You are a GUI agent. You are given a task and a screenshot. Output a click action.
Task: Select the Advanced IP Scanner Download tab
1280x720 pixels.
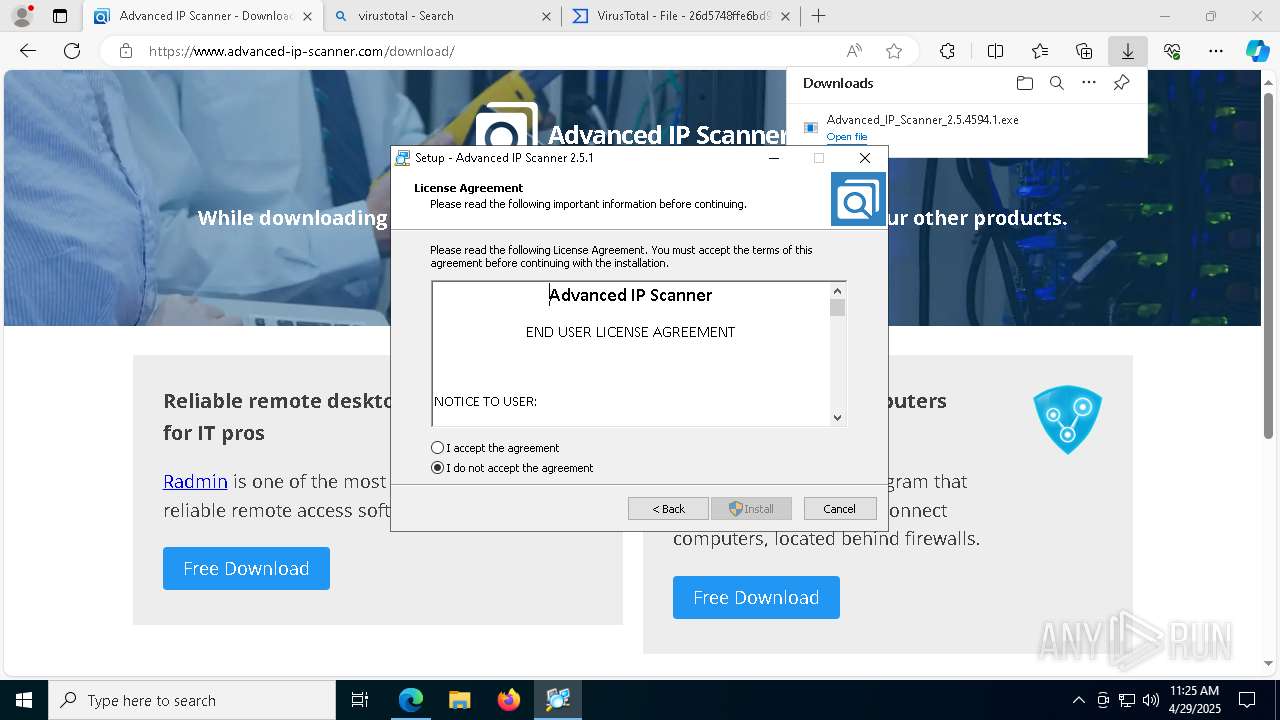(202, 16)
